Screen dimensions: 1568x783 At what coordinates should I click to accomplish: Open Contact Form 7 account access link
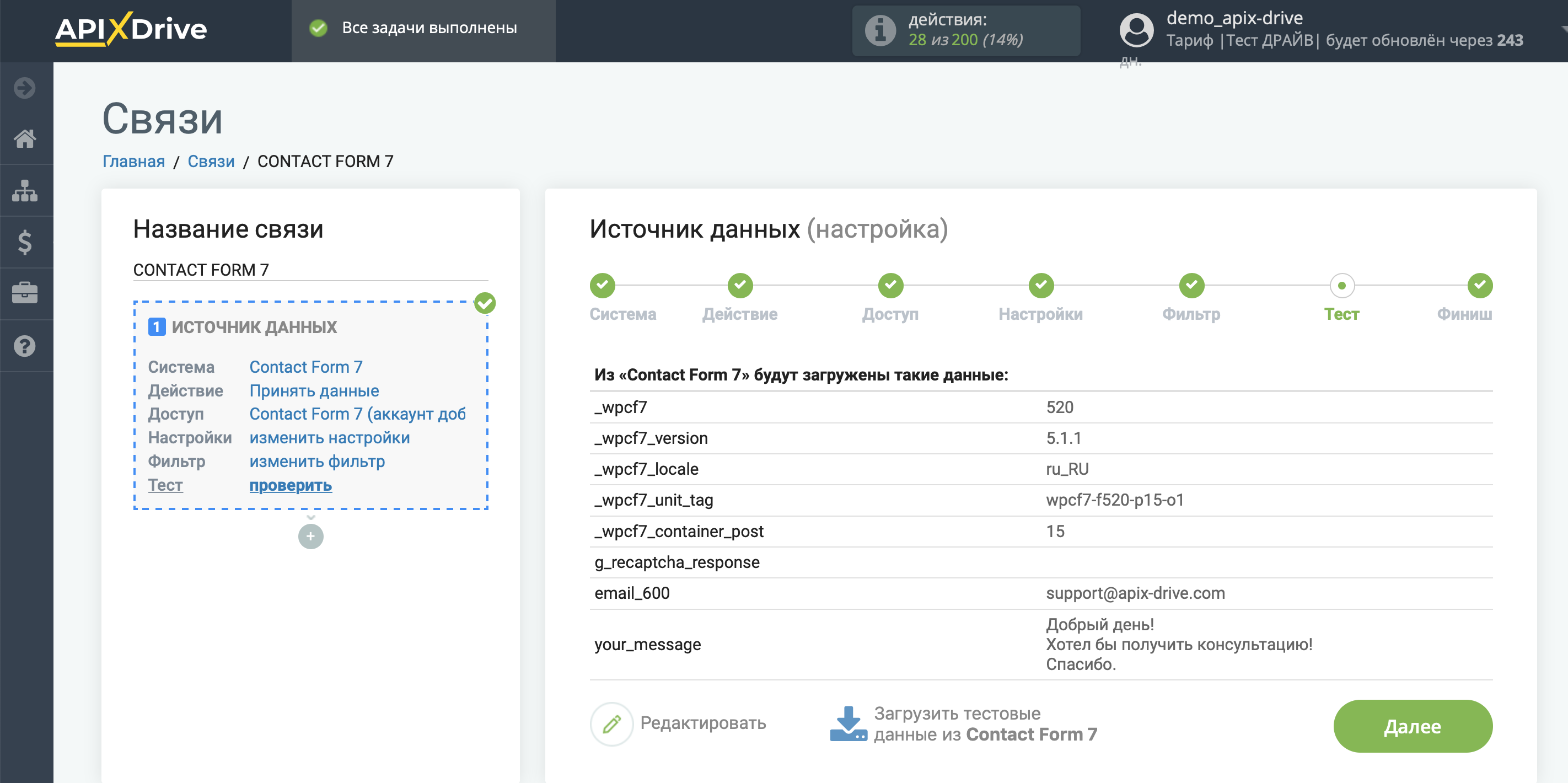pyautogui.click(x=357, y=414)
